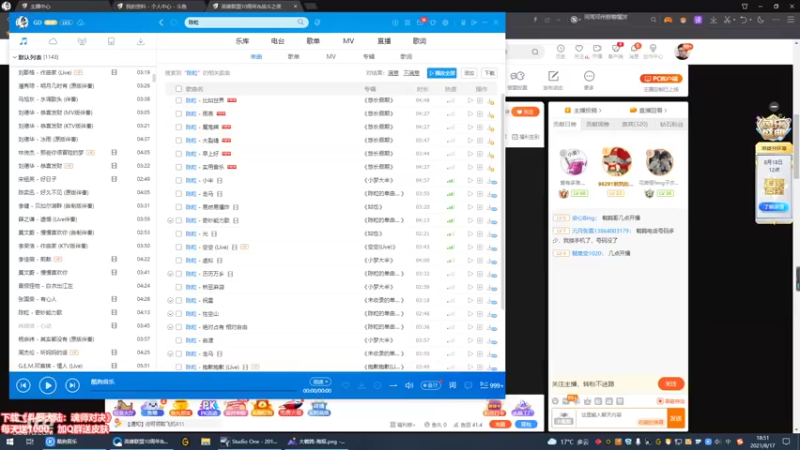
Task: Skip to next track
Action: click(72, 385)
